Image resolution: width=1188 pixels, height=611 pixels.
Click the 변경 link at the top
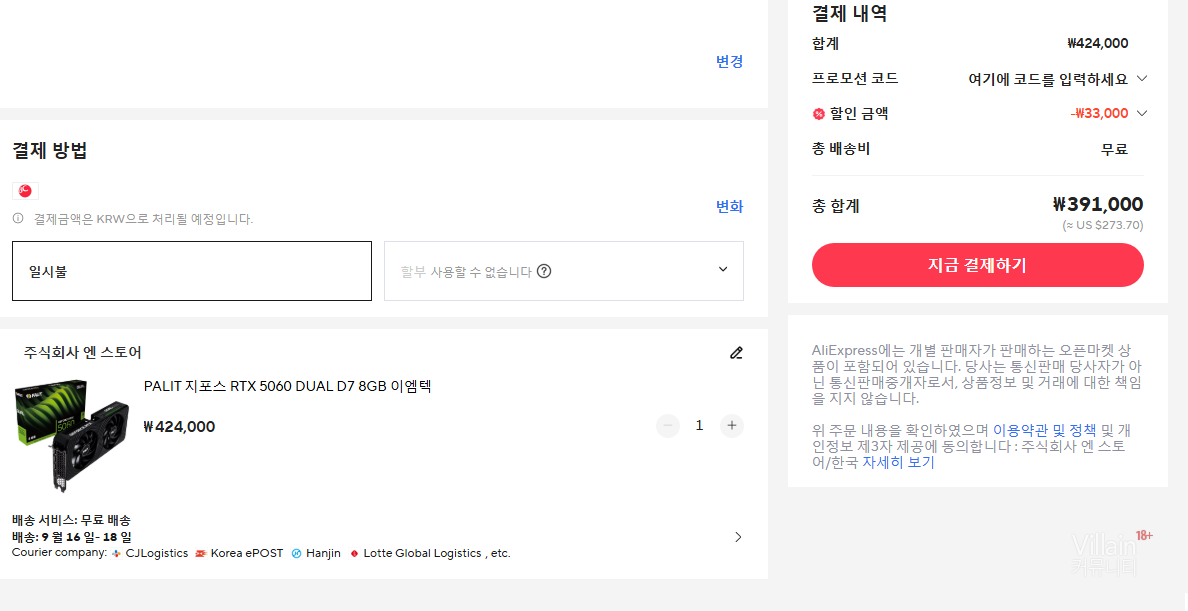point(729,61)
